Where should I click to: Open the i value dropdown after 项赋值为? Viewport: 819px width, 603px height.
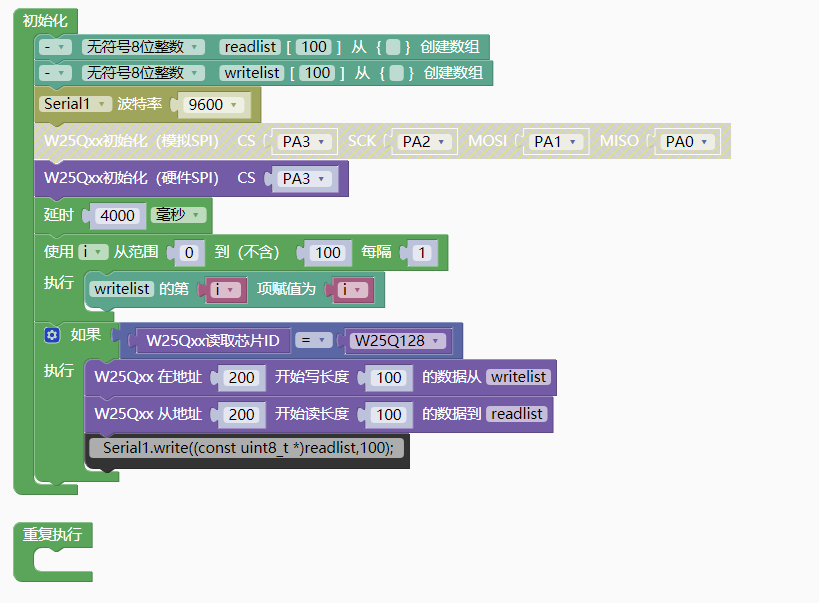click(353, 289)
